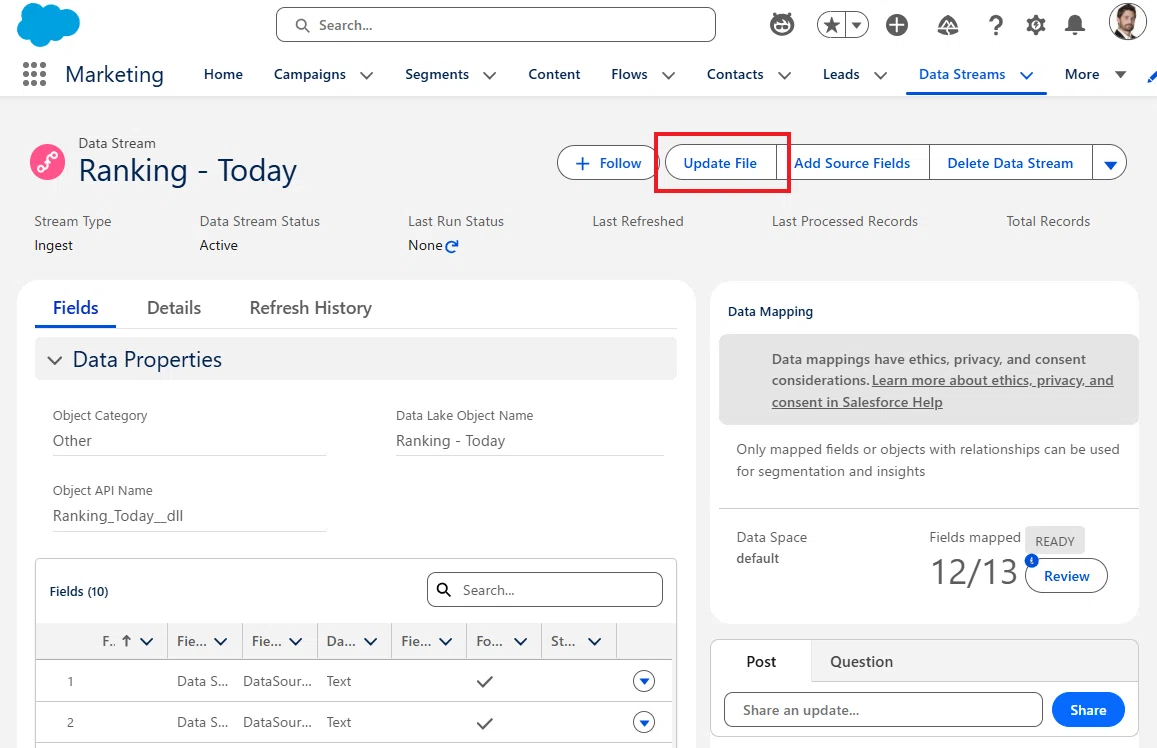The height and width of the screenshot is (748, 1157).
Task: Open the Fo... column header chevron
Action: tap(520, 642)
